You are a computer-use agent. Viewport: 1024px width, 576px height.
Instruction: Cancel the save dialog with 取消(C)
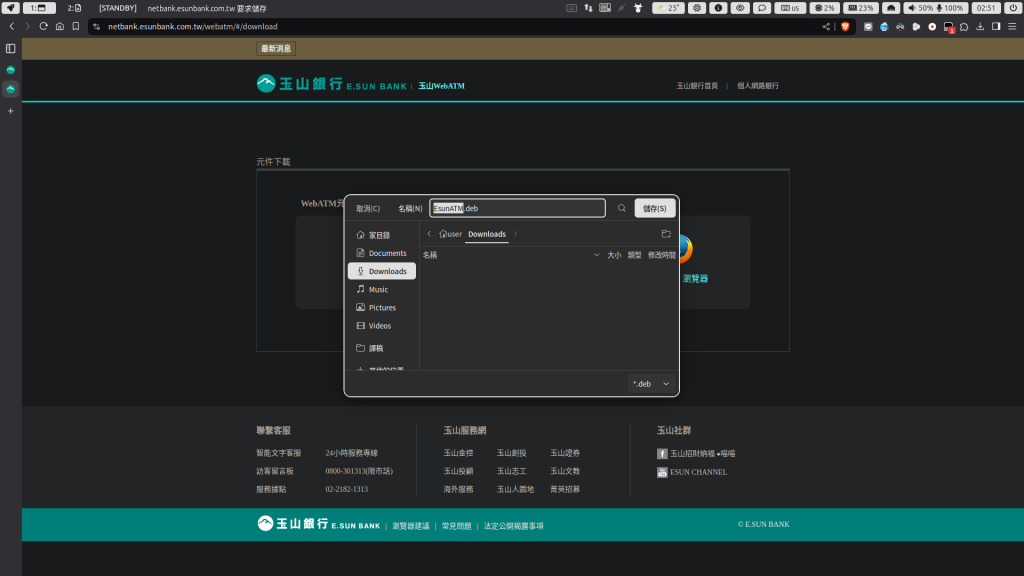[x=368, y=208]
